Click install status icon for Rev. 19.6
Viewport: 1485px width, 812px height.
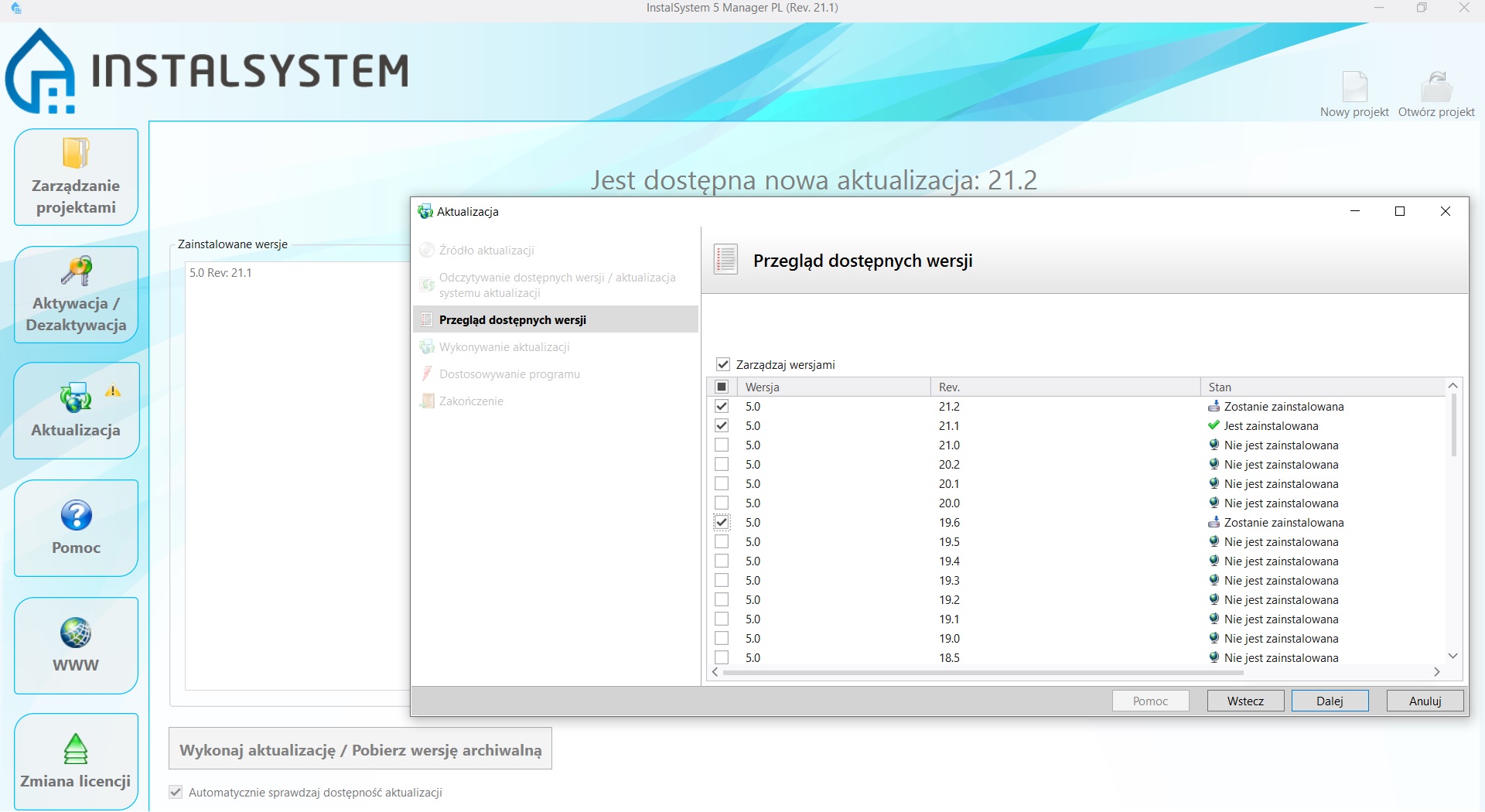(x=1214, y=522)
